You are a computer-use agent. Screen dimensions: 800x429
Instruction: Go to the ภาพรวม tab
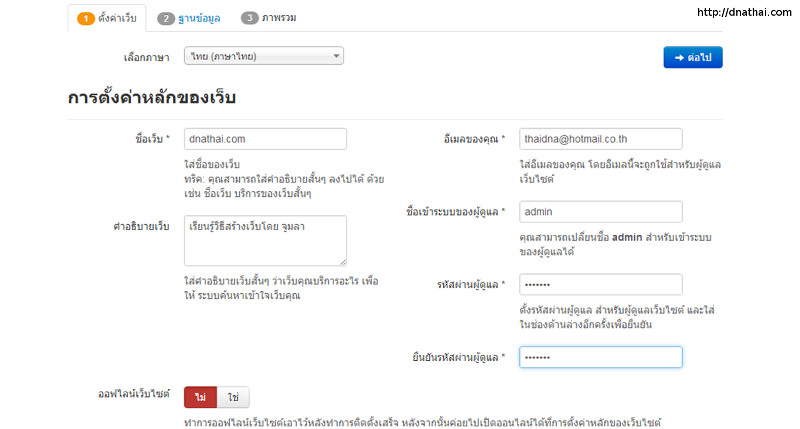tap(277, 18)
